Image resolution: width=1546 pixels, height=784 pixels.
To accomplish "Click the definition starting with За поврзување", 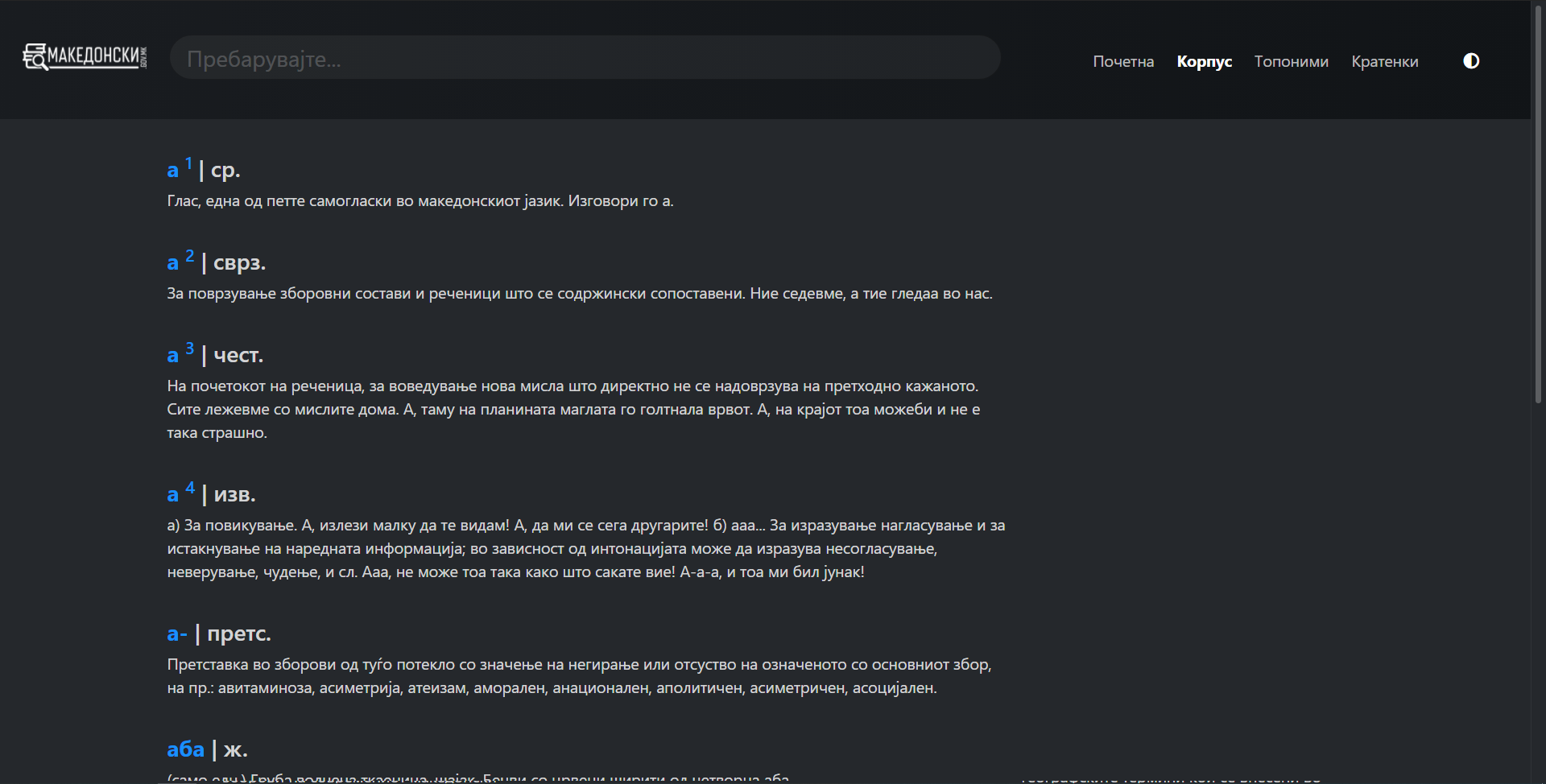I will tap(579, 294).
